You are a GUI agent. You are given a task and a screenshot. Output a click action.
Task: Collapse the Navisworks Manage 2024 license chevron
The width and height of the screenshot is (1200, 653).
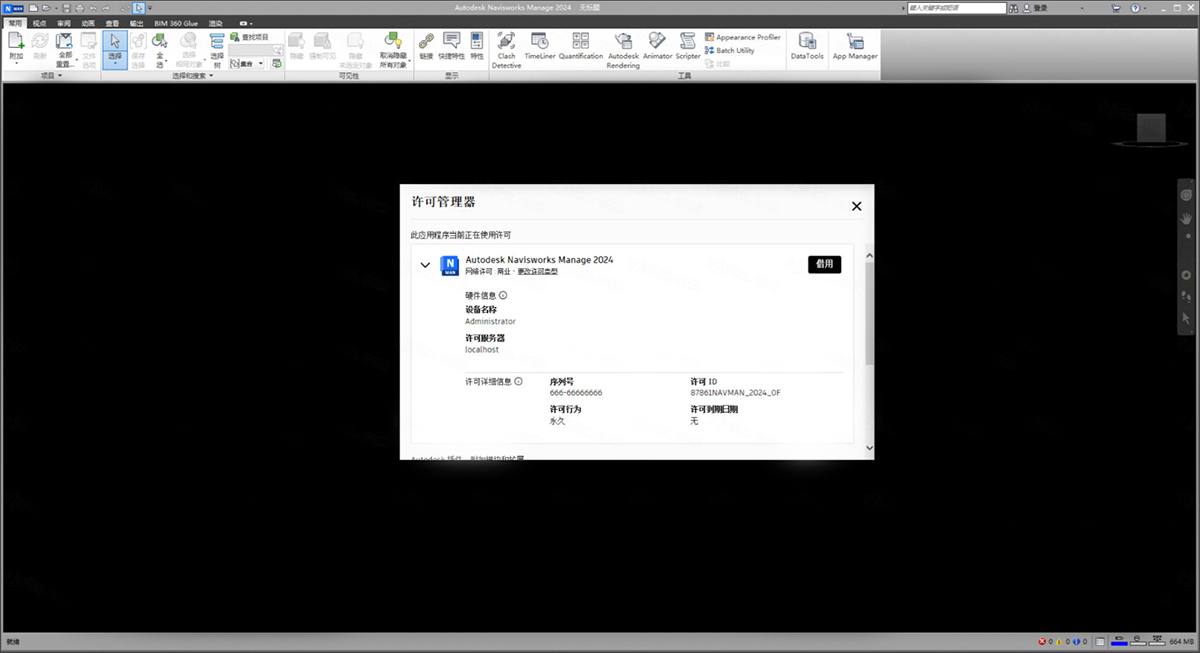[425, 265]
